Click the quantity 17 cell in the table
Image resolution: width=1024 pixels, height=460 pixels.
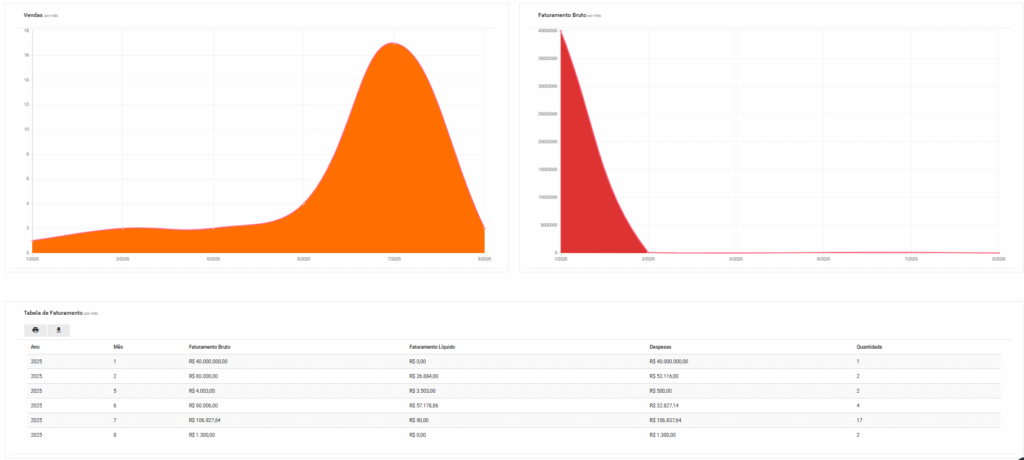(x=860, y=422)
